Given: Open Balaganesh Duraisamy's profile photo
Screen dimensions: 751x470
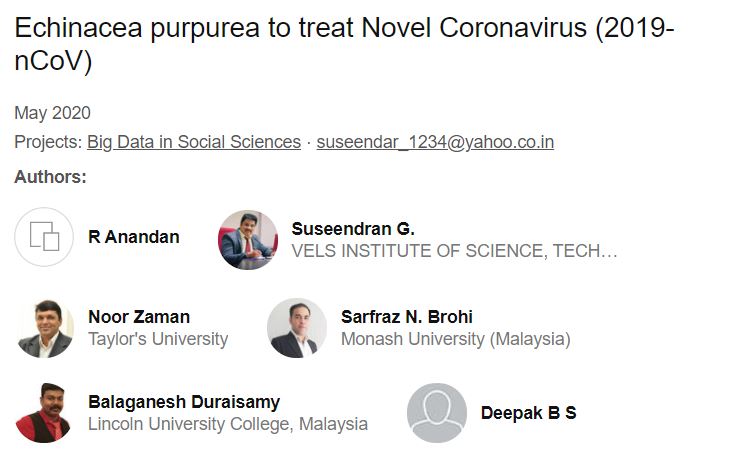Looking at the screenshot, I should [44, 412].
